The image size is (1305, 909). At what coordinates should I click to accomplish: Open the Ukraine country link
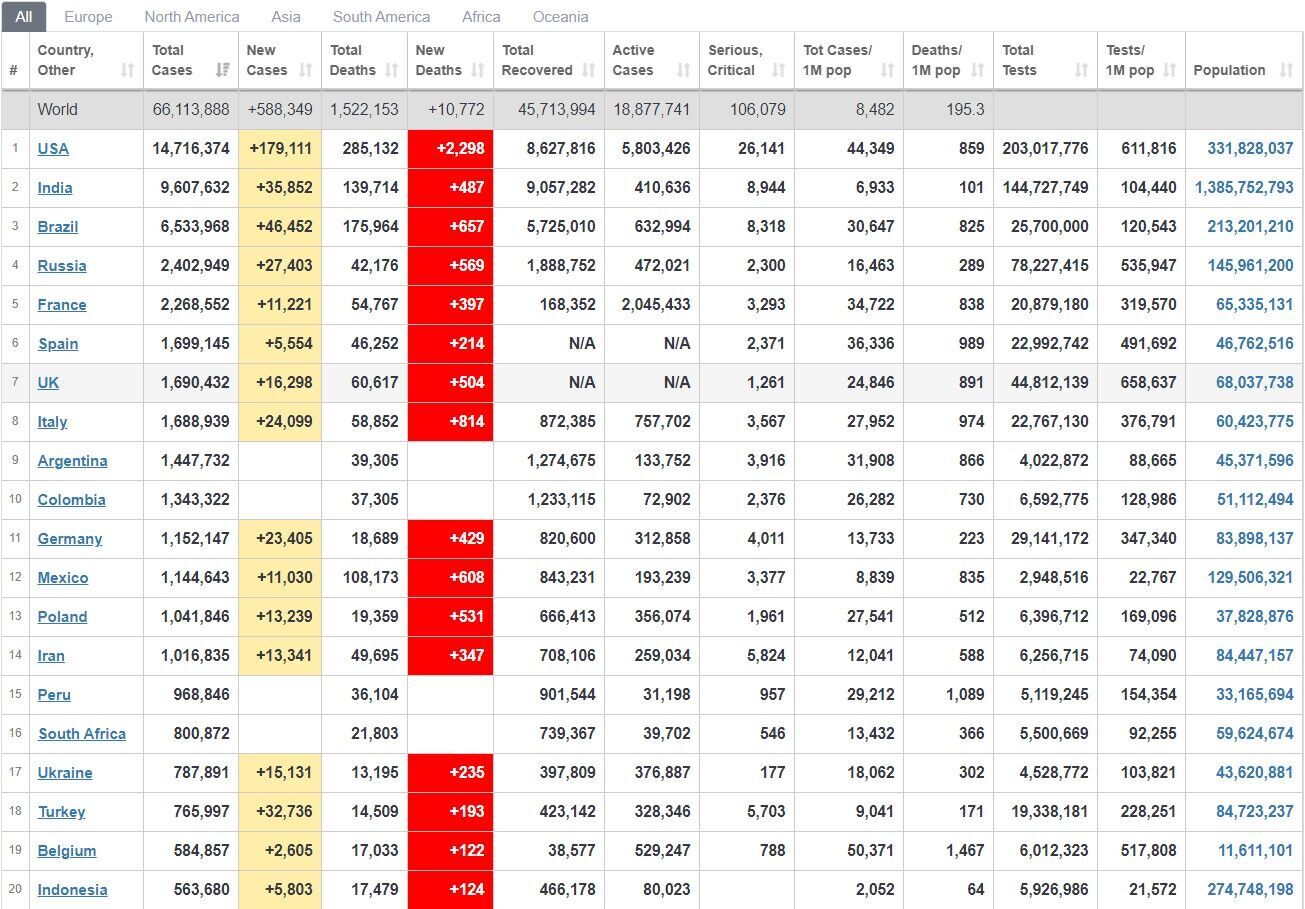click(x=65, y=773)
